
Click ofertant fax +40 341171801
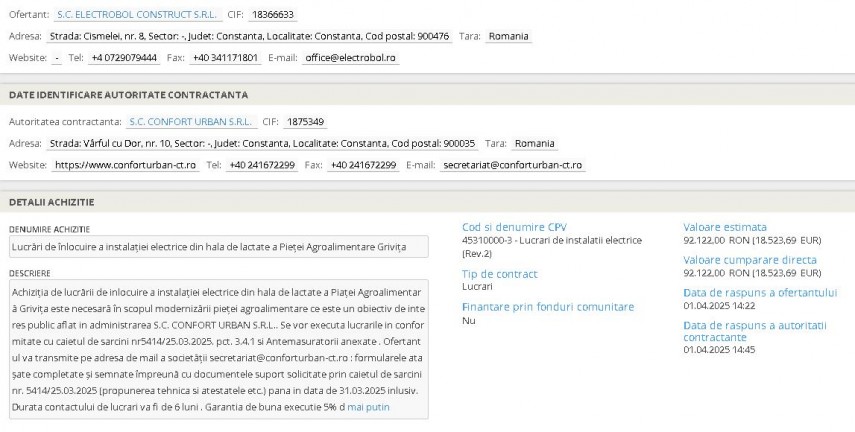(225, 58)
